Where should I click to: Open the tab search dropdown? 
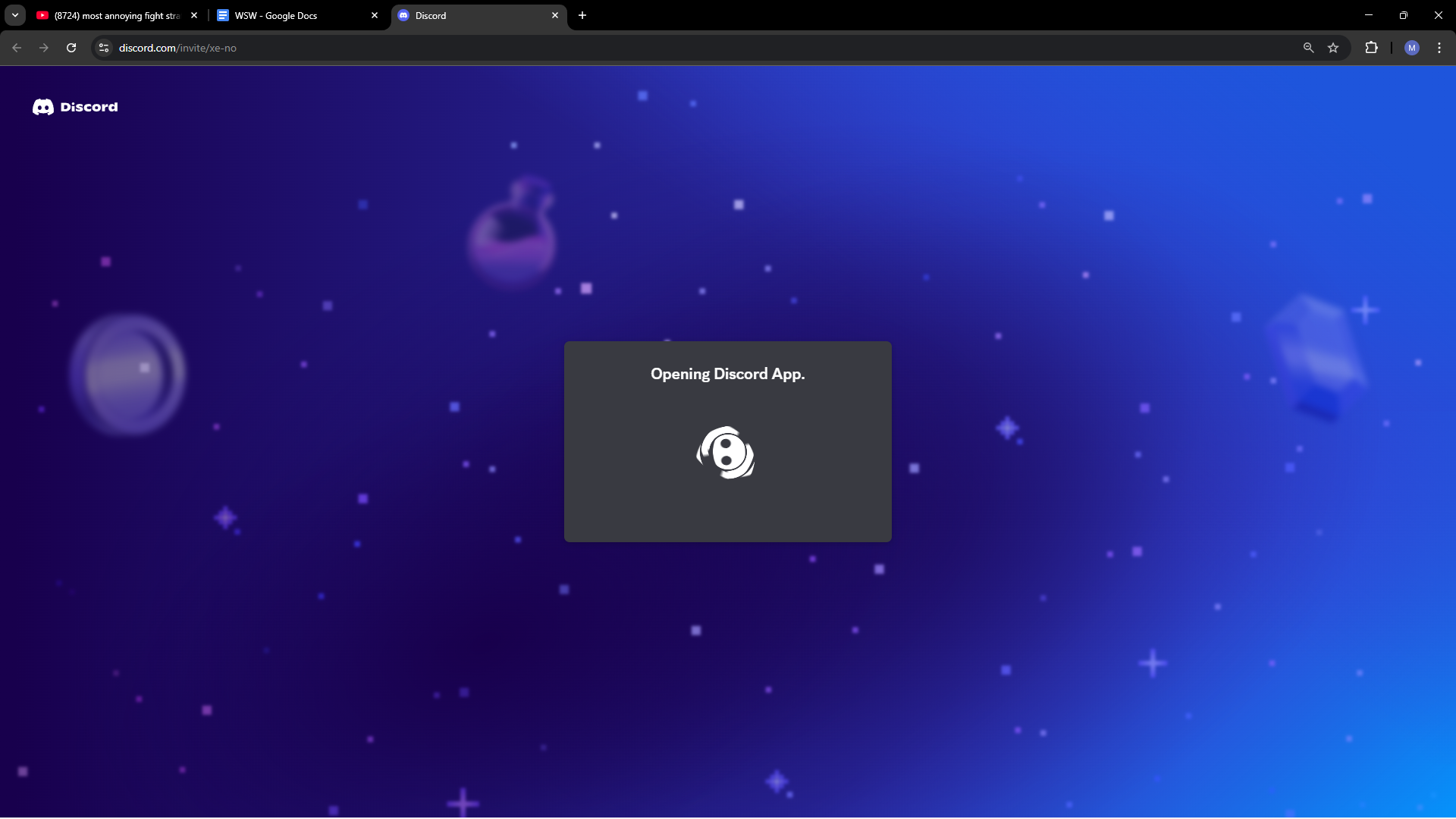pos(15,15)
